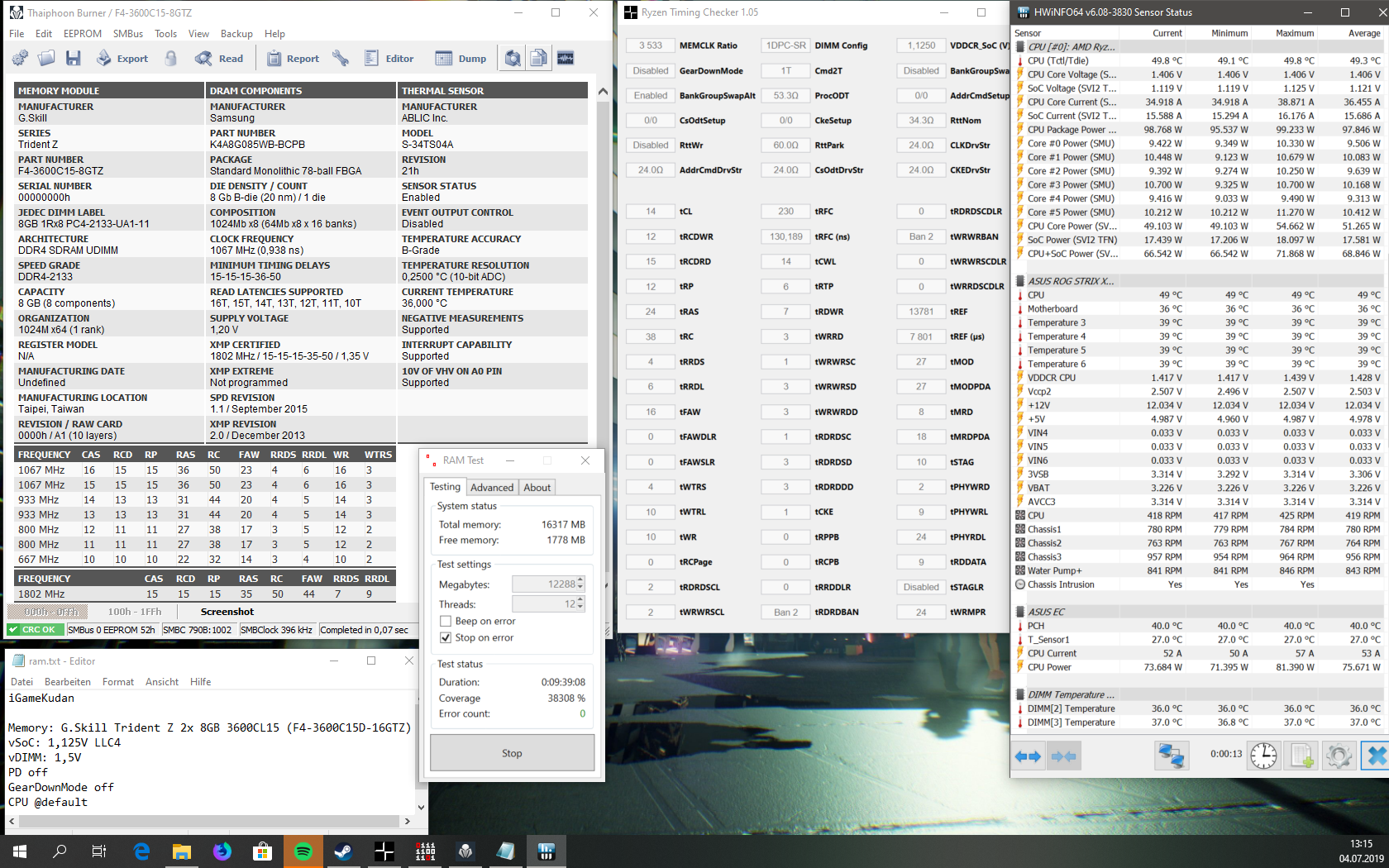
Task: Click the ProcODT value 53.3Ω
Action: click(x=785, y=96)
